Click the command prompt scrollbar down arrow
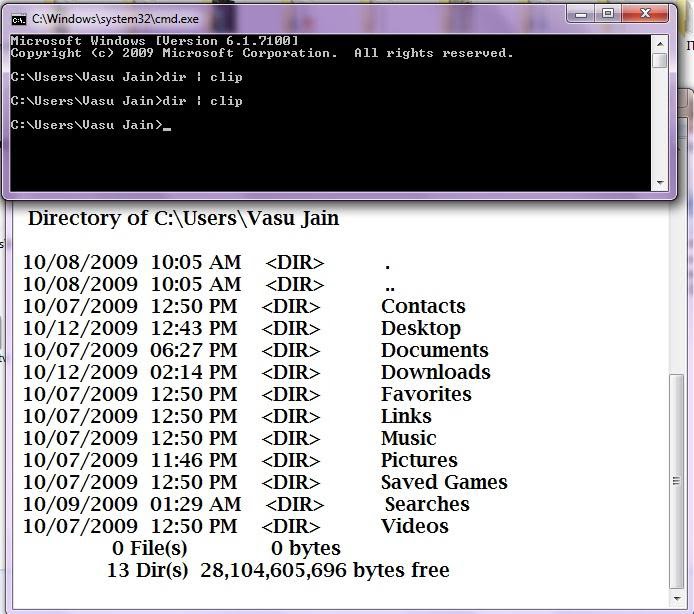 (x=660, y=182)
